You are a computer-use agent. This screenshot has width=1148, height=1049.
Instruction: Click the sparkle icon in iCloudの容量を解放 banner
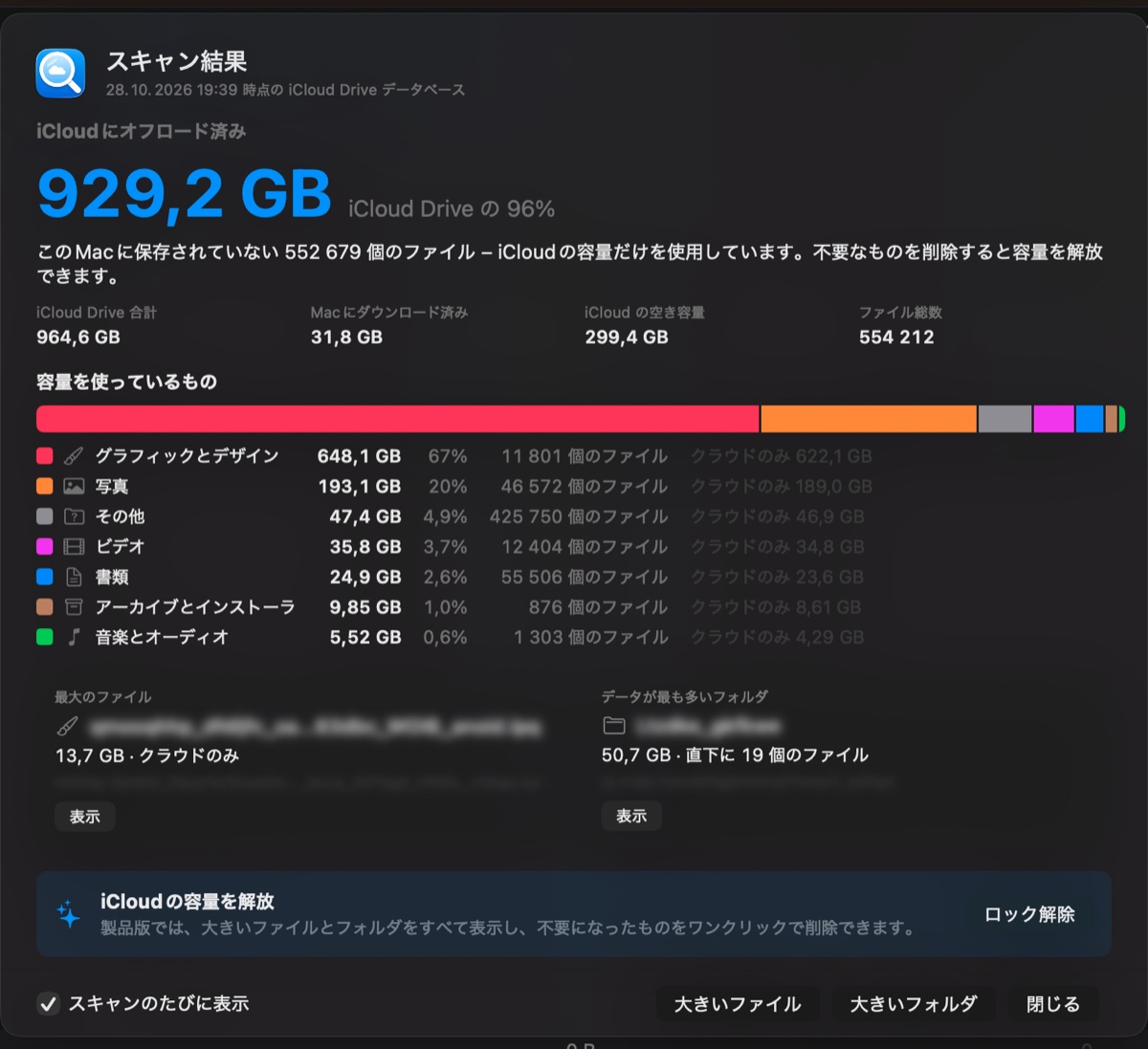tap(69, 913)
